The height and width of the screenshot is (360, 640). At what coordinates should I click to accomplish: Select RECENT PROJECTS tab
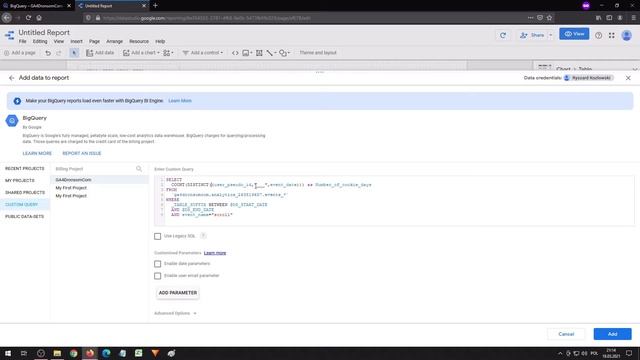[24, 169]
